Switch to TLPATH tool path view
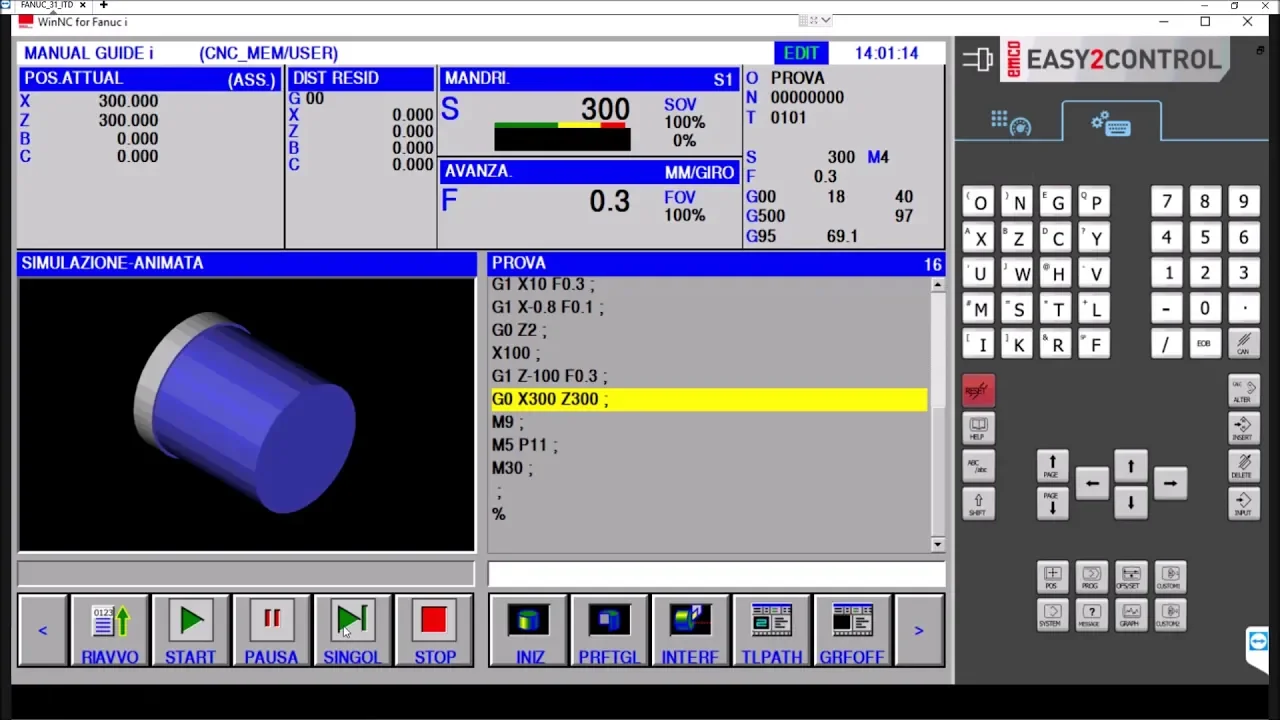The image size is (1280, 720). point(771,631)
